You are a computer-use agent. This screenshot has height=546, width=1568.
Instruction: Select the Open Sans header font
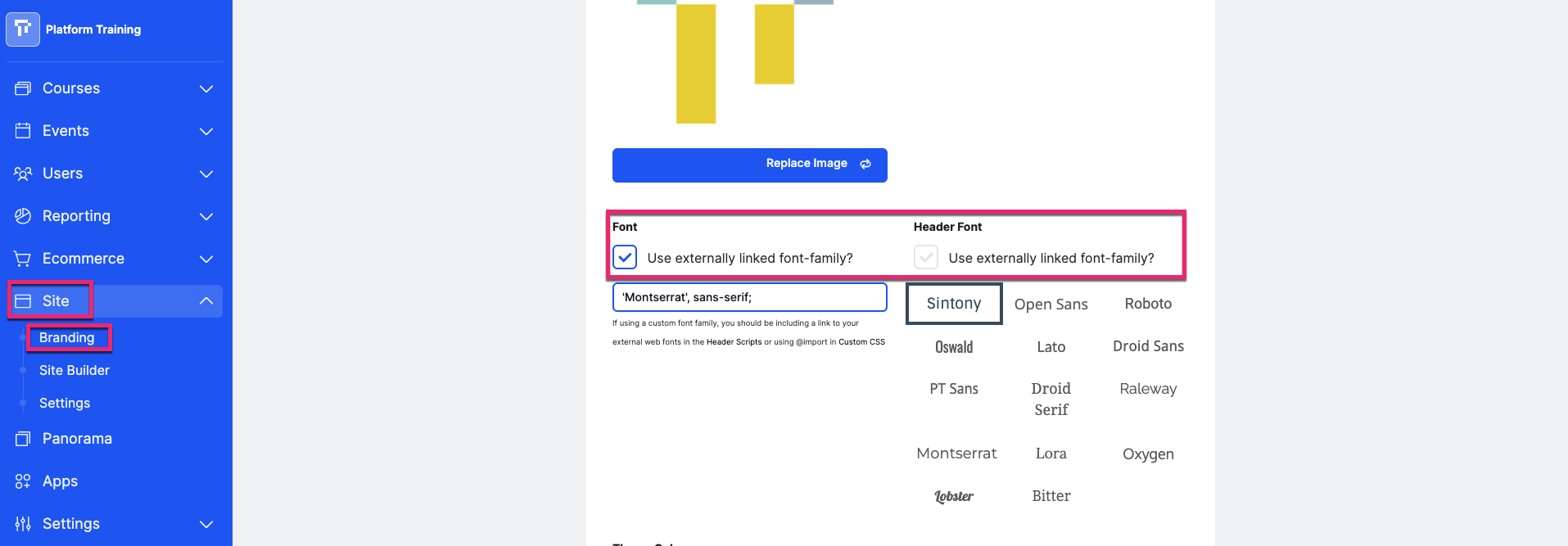1051,305
